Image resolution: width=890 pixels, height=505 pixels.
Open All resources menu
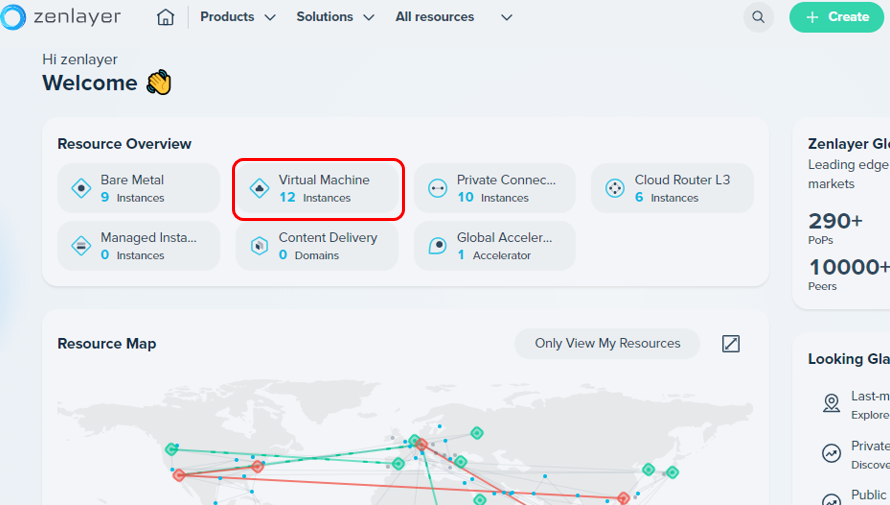click(435, 17)
